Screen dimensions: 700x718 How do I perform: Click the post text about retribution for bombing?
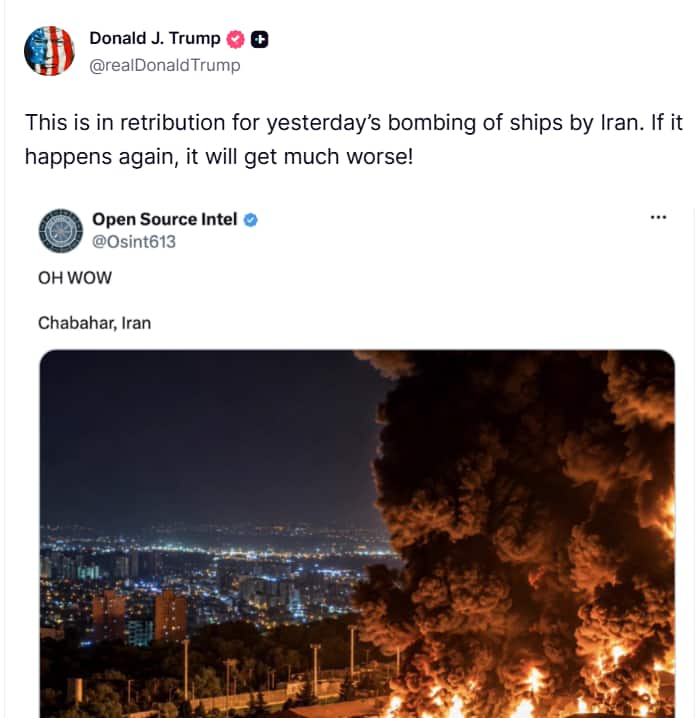[354, 139]
